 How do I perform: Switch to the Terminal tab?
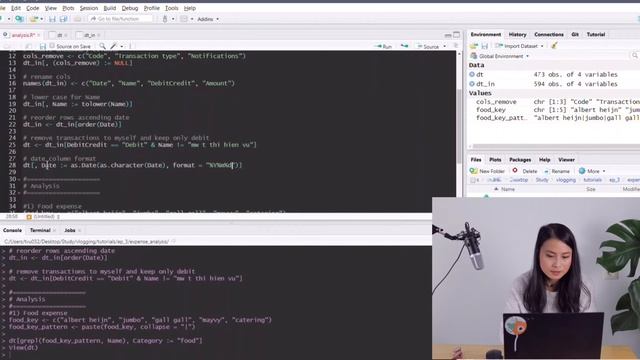click(x=40, y=230)
